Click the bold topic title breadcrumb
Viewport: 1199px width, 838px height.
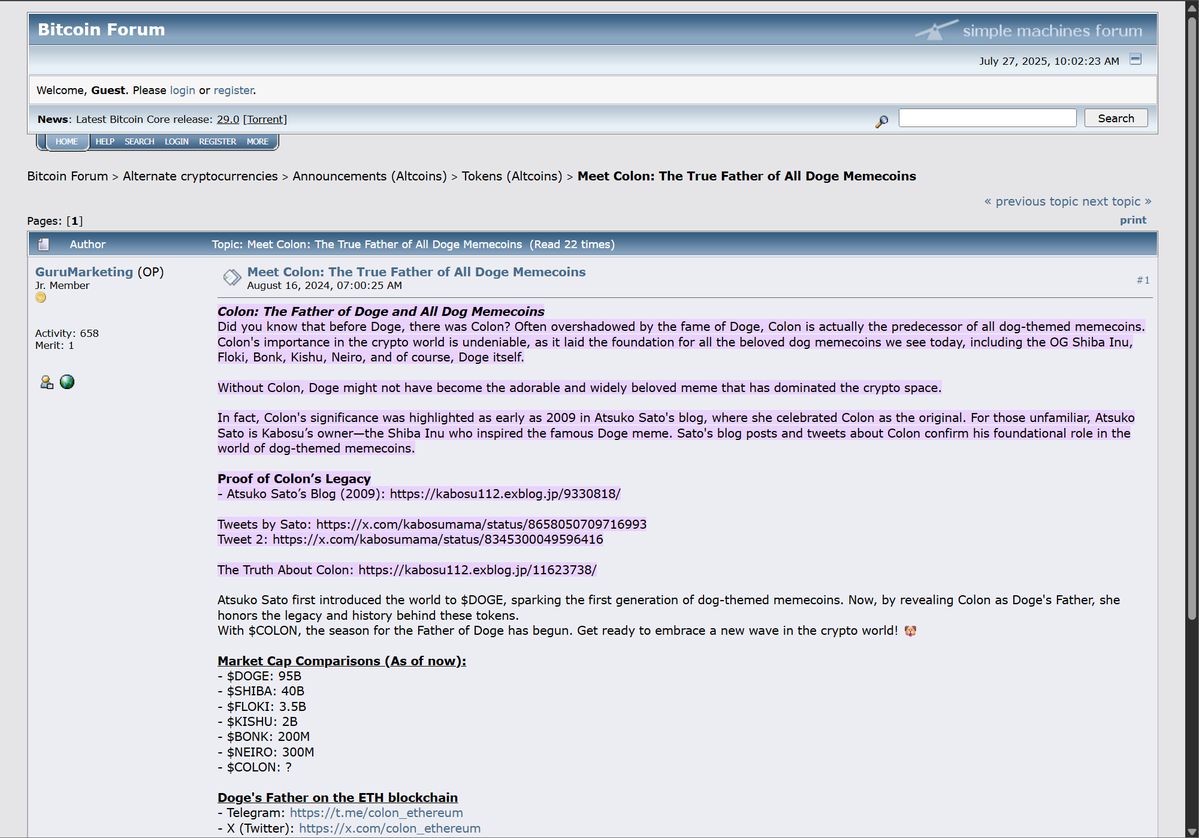[746, 176]
